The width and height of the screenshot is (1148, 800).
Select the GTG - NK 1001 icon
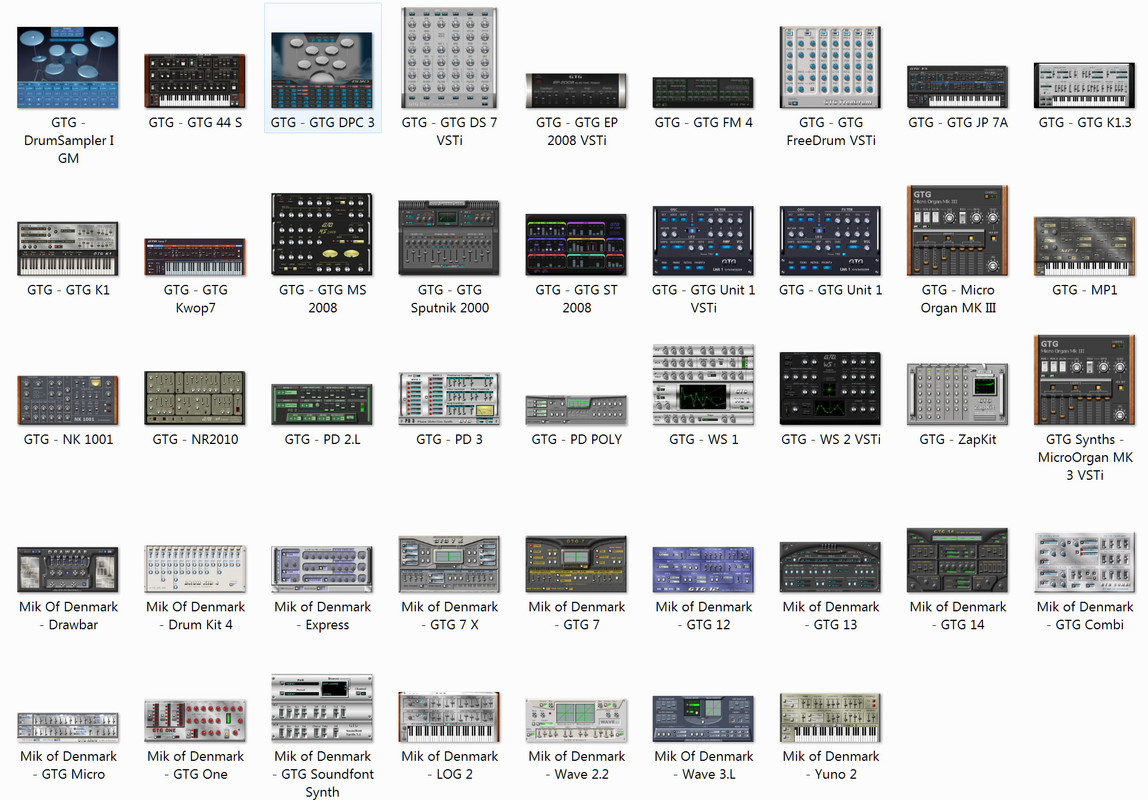point(68,400)
